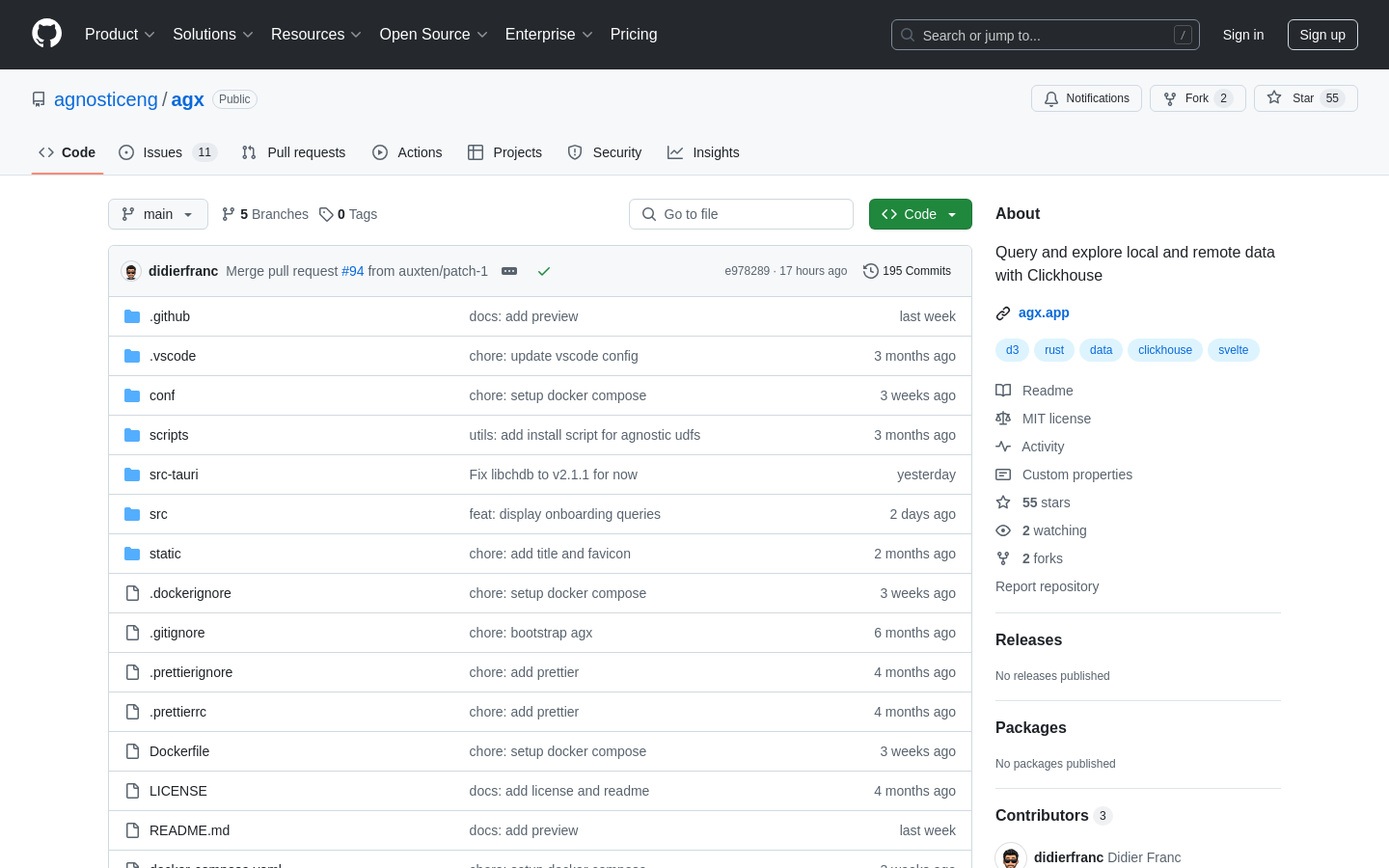Click the Search or jump to field
1389x868 pixels.
pos(1046,35)
